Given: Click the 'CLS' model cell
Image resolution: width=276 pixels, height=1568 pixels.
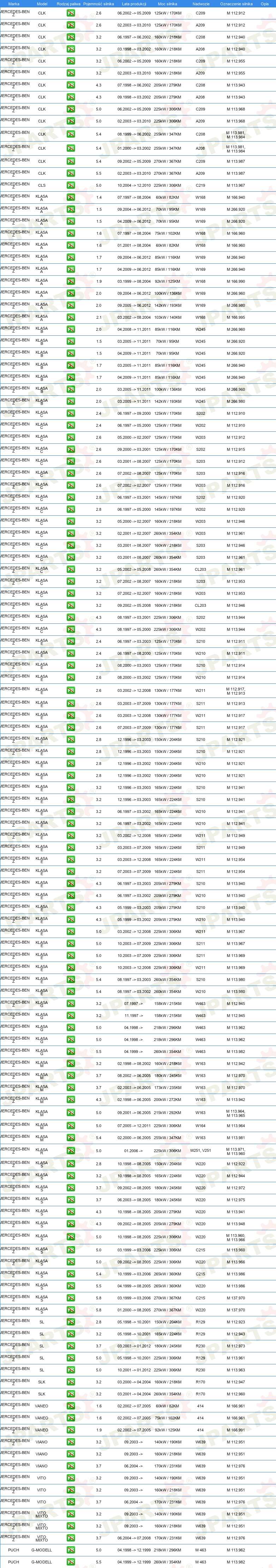Looking at the screenshot, I should (x=41, y=185).
